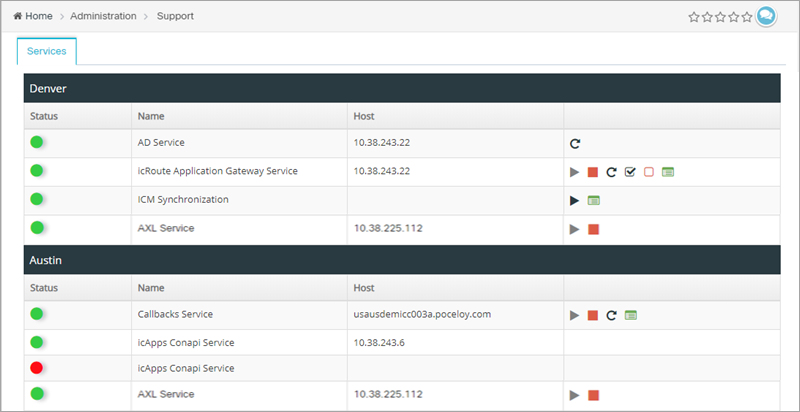Image resolution: width=800 pixels, height=412 pixels.
Task: Stop the Austin AXL Service
Action: tap(593, 395)
